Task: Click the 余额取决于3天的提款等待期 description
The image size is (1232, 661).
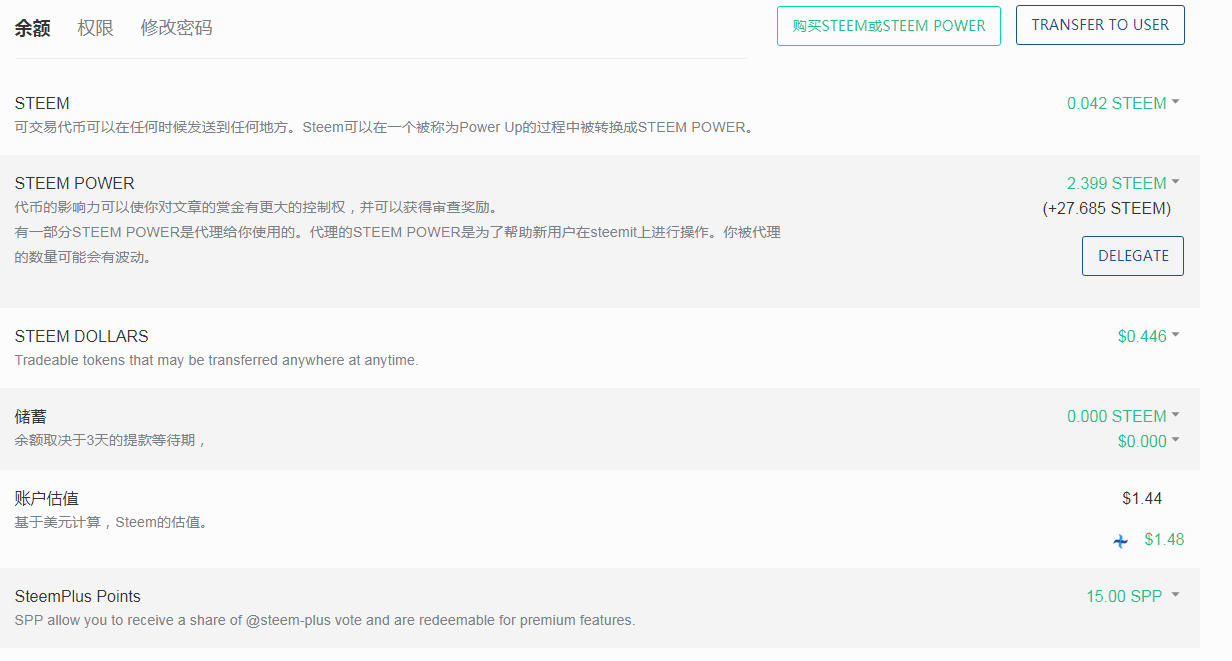Action: pyautogui.click(x=110, y=440)
